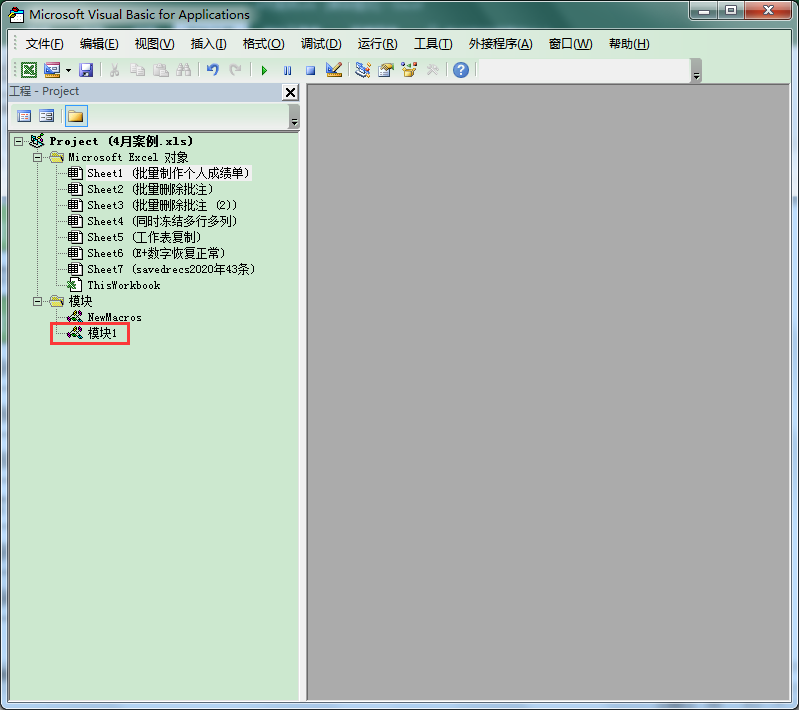799x710 pixels.
Task: Open the Object Browser icon
Action: point(409,70)
